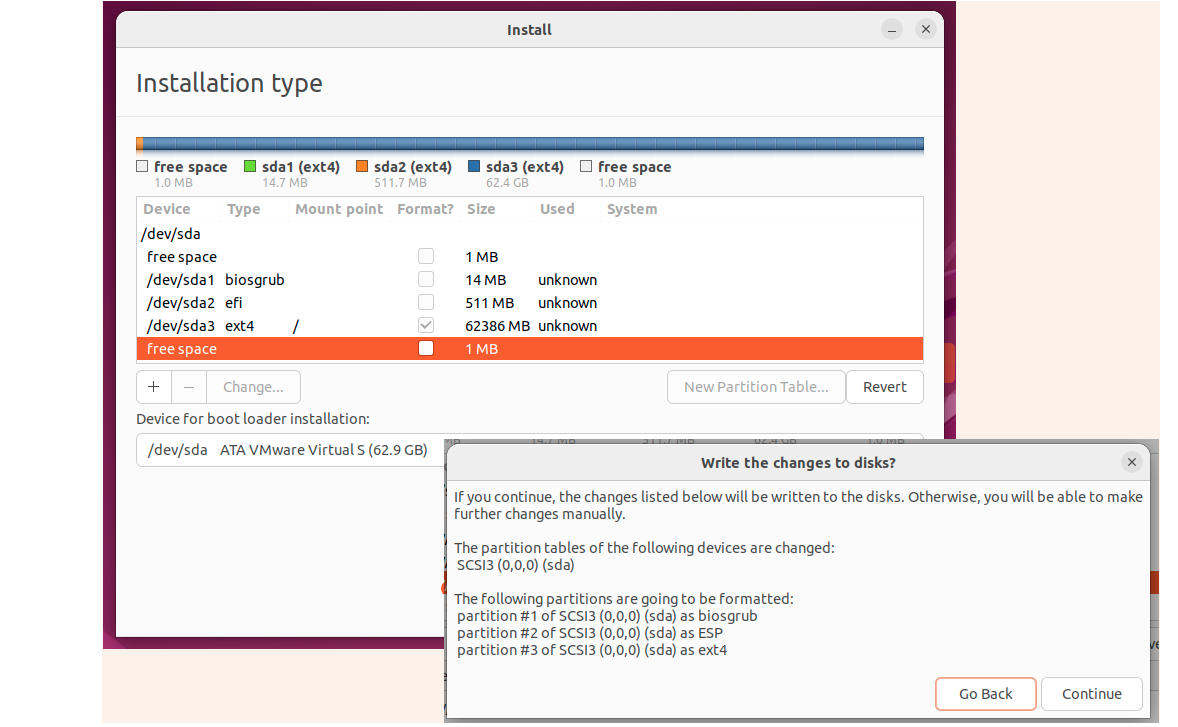Image resolution: width=1178 pixels, height=727 pixels.
Task: Add a new partition with plus button
Action: tap(153, 387)
